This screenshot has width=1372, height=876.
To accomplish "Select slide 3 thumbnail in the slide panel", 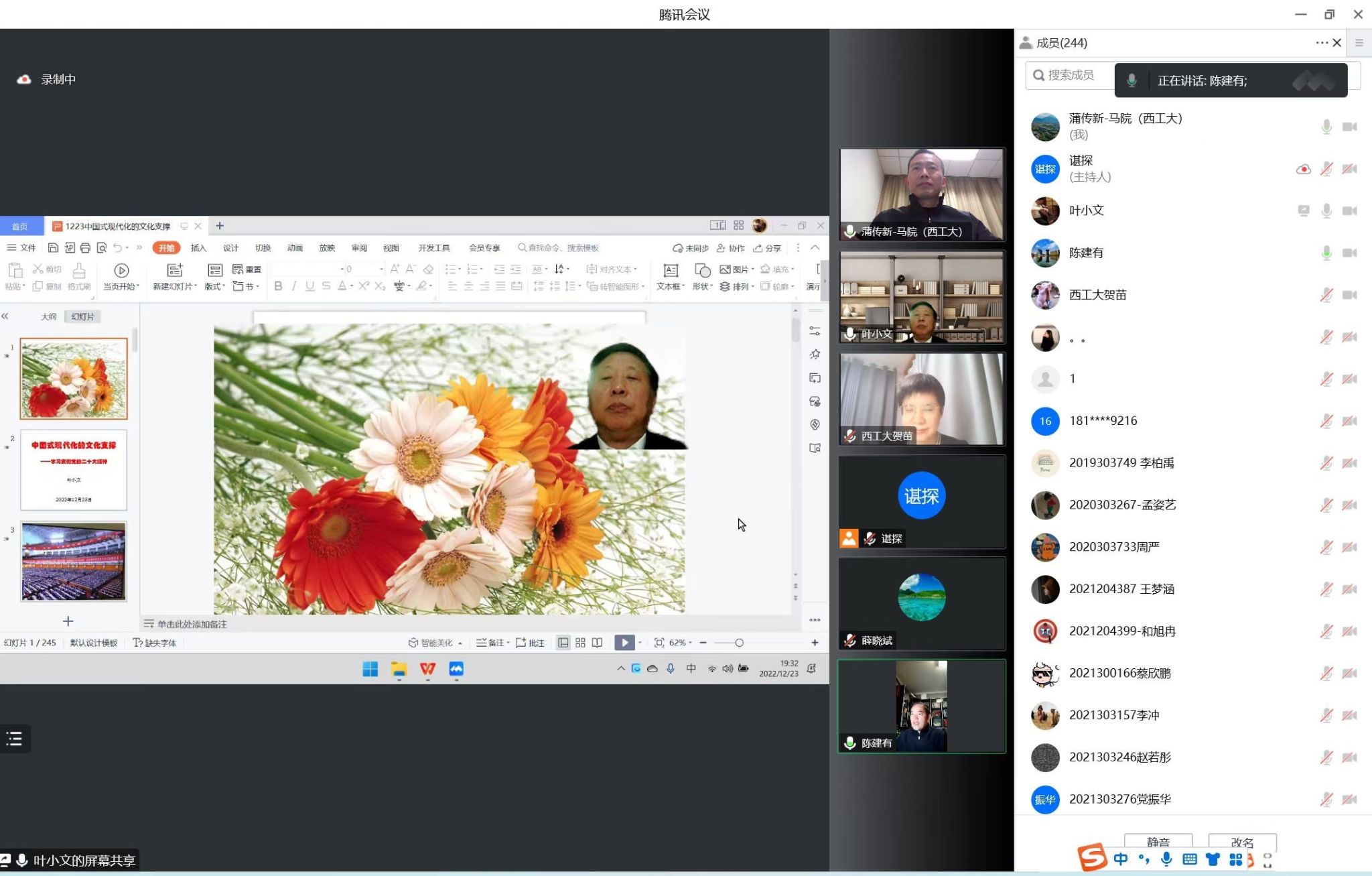I will (x=74, y=560).
